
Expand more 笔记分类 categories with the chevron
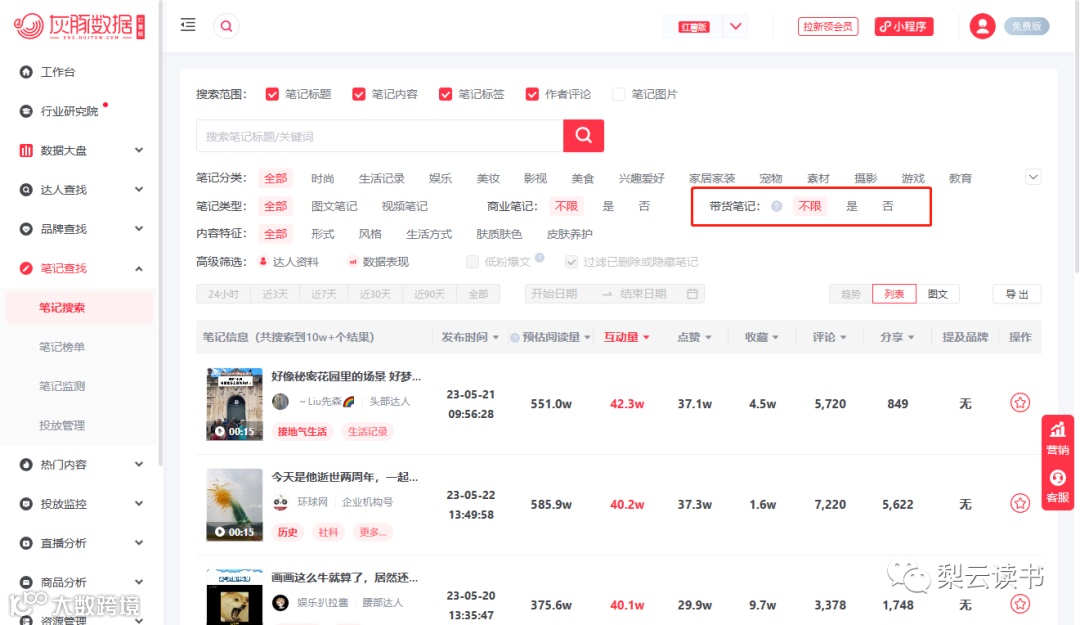pyautogui.click(x=1032, y=177)
